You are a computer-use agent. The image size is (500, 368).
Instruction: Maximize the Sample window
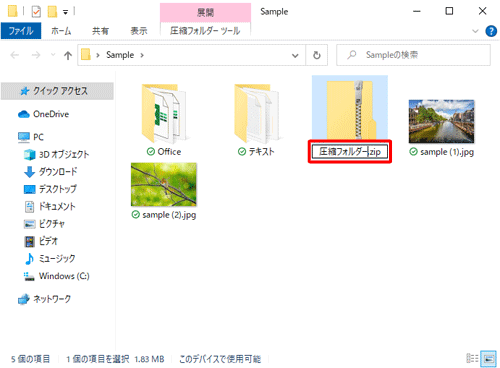[x=449, y=11]
